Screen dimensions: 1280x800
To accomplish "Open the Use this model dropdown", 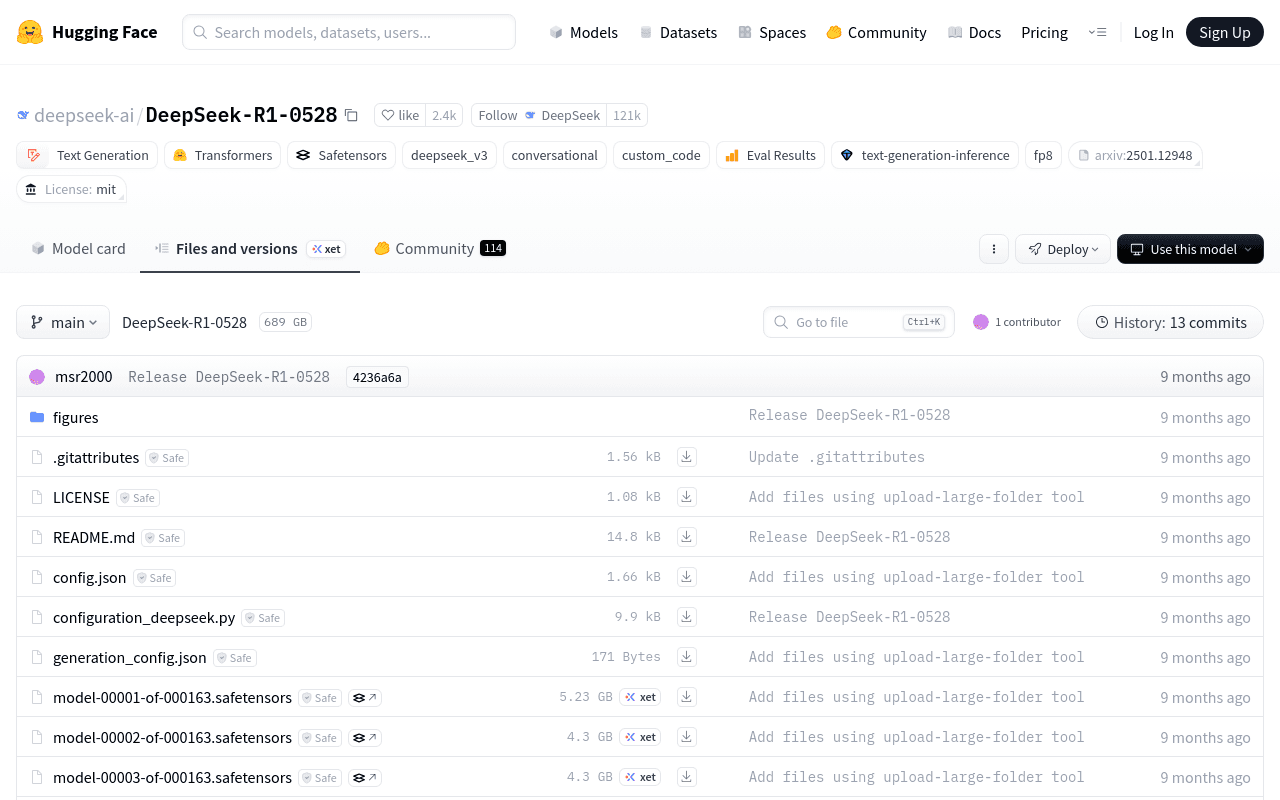I will point(1190,249).
